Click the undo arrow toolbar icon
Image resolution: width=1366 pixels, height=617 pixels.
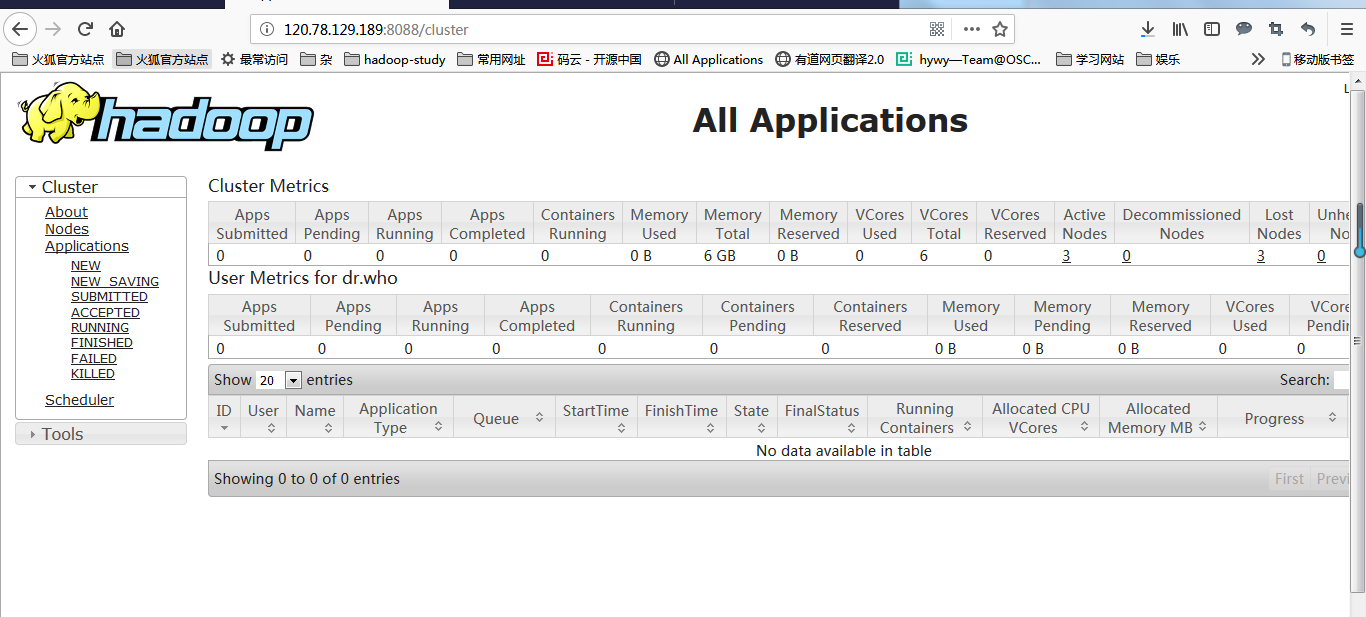pyautogui.click(x=1307, y=29)
